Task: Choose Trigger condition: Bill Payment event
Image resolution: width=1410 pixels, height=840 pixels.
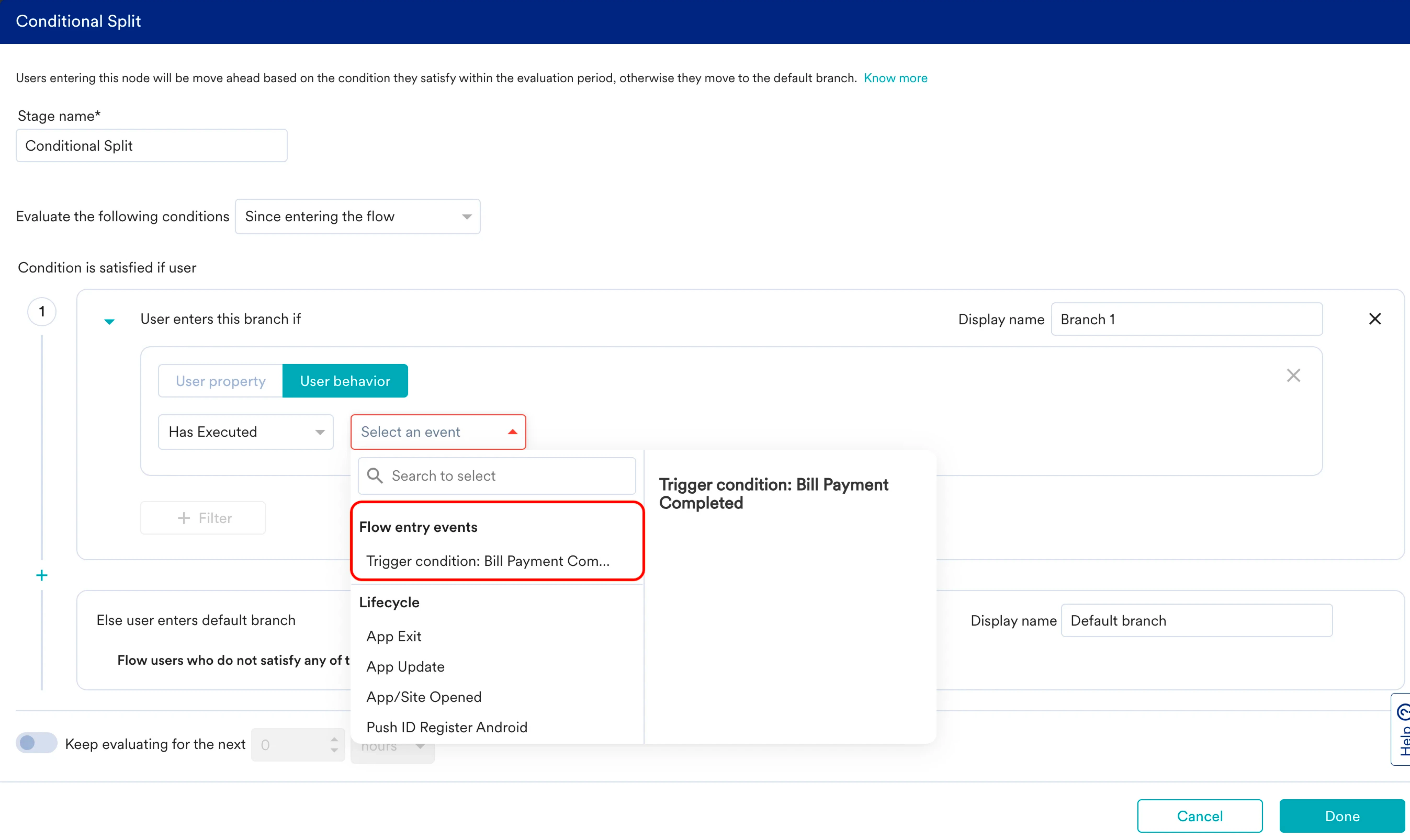Action: (x=487, y=560)
